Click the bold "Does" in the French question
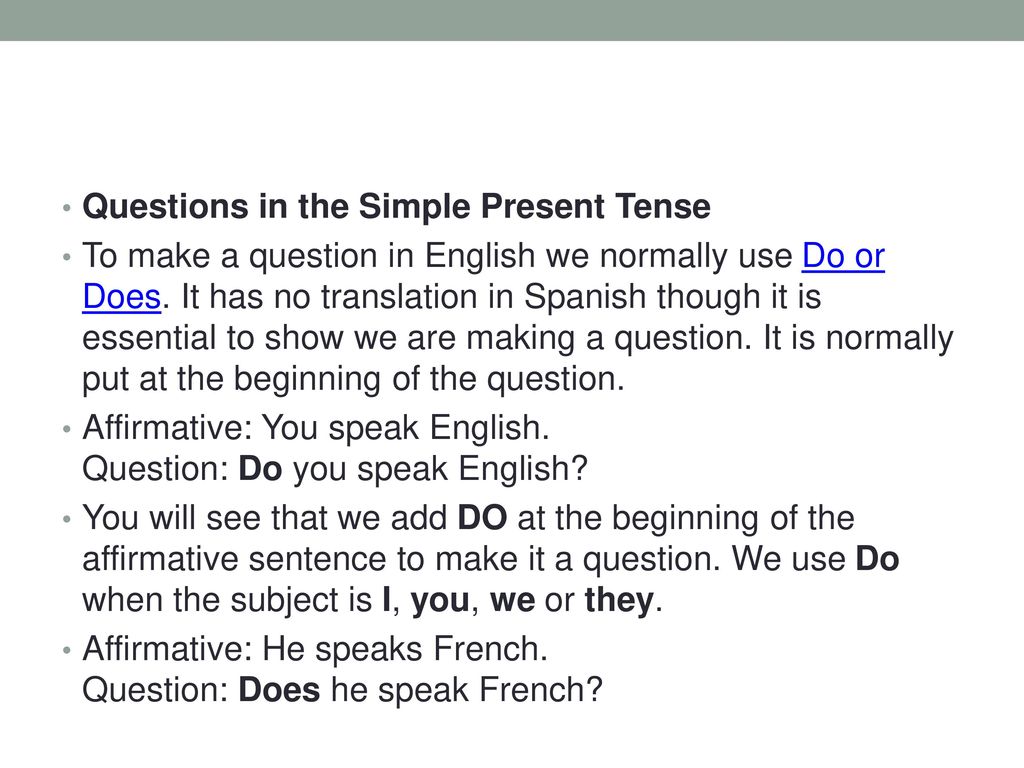Screen dimensions: 1024x768 click(280, 690)
